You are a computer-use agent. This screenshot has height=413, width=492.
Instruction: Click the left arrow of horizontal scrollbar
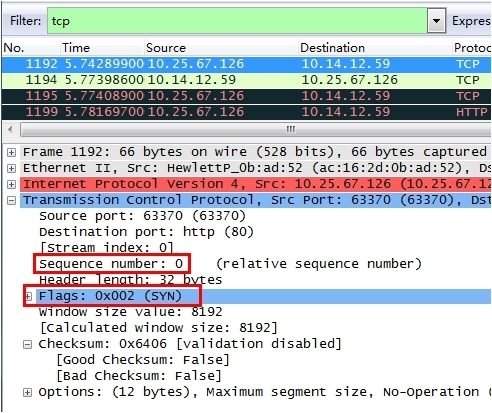pyautogui.click(x=11, y=129)
